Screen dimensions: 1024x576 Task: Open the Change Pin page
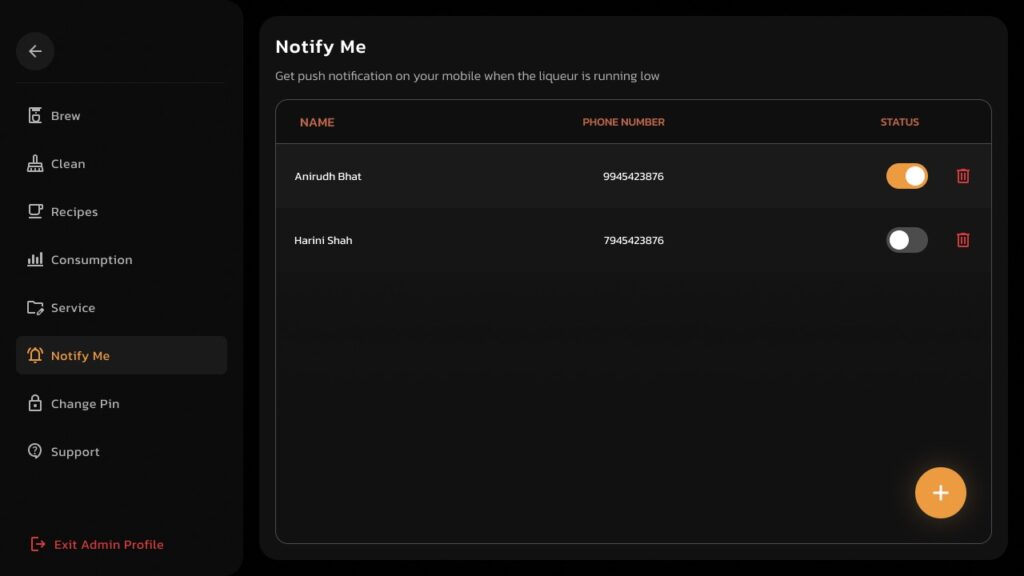pos(84,404)
